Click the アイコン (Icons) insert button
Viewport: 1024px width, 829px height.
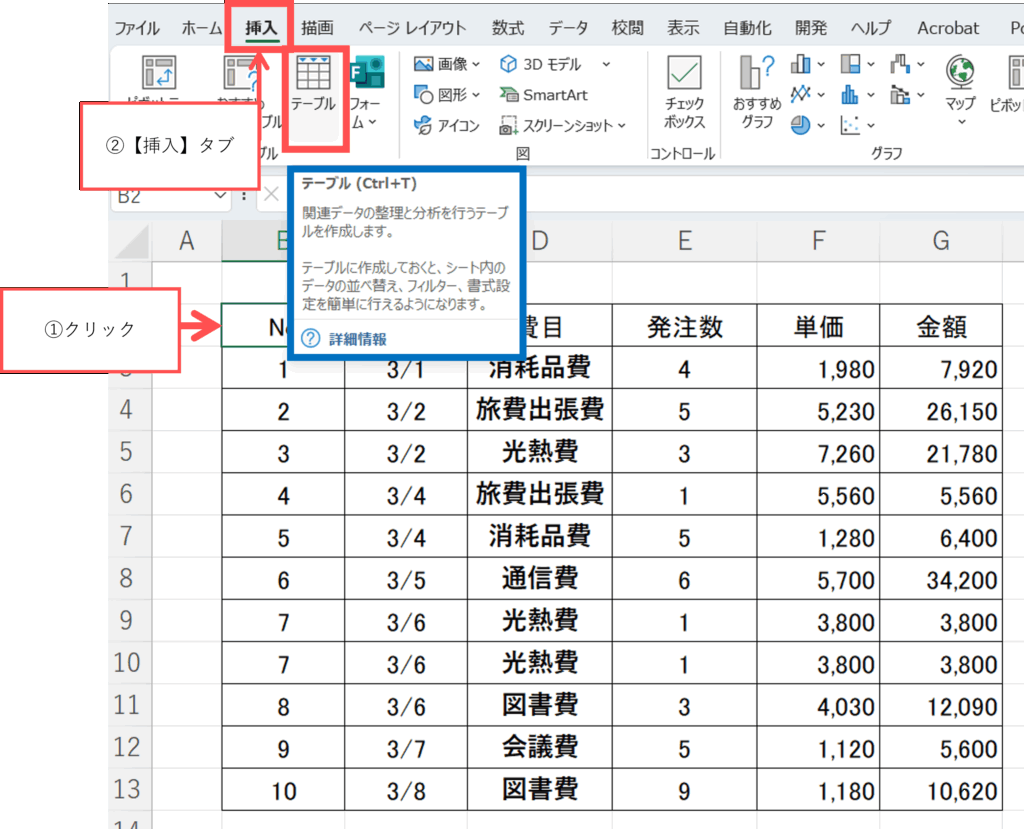pos(446,125)
